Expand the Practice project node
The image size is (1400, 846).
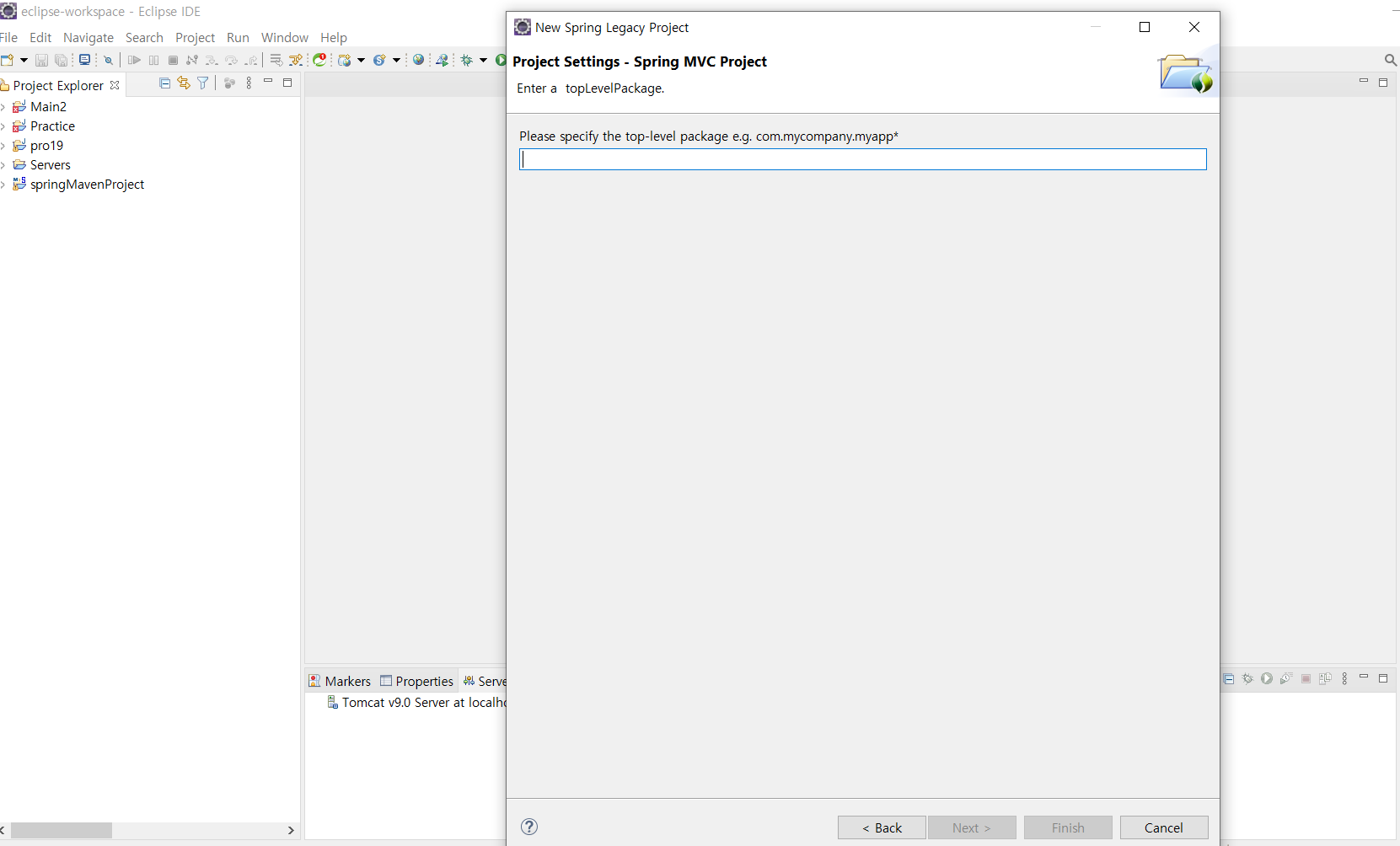pyautogui.click(x=3, y=126)
